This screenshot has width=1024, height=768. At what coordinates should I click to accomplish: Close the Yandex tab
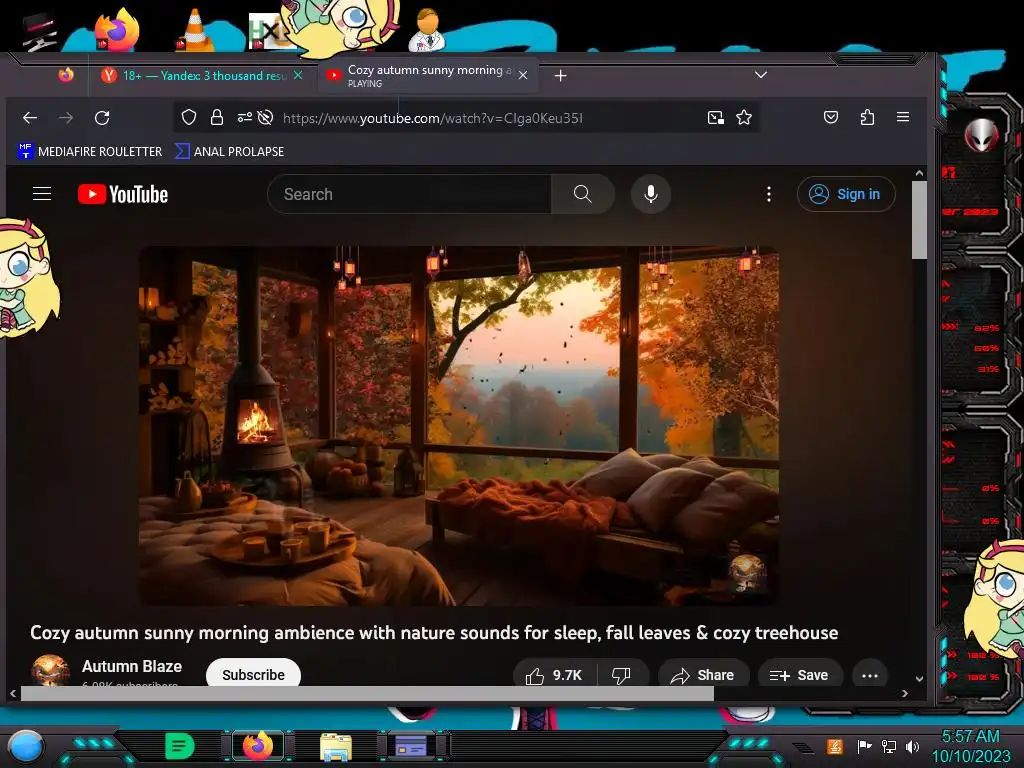tap(298, 75)
